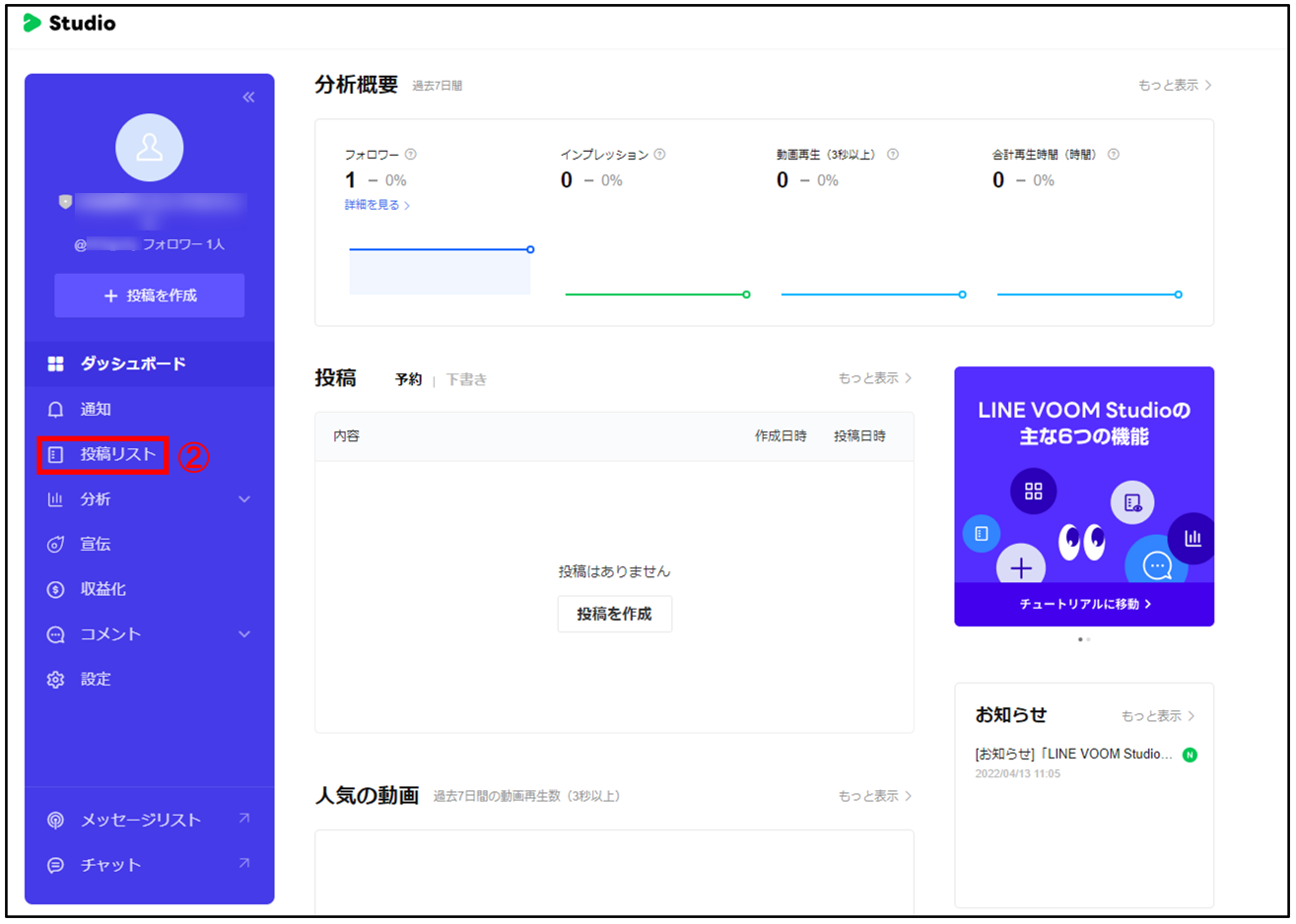Open the LINE VOOM Studio notice item

(1074, 755)
